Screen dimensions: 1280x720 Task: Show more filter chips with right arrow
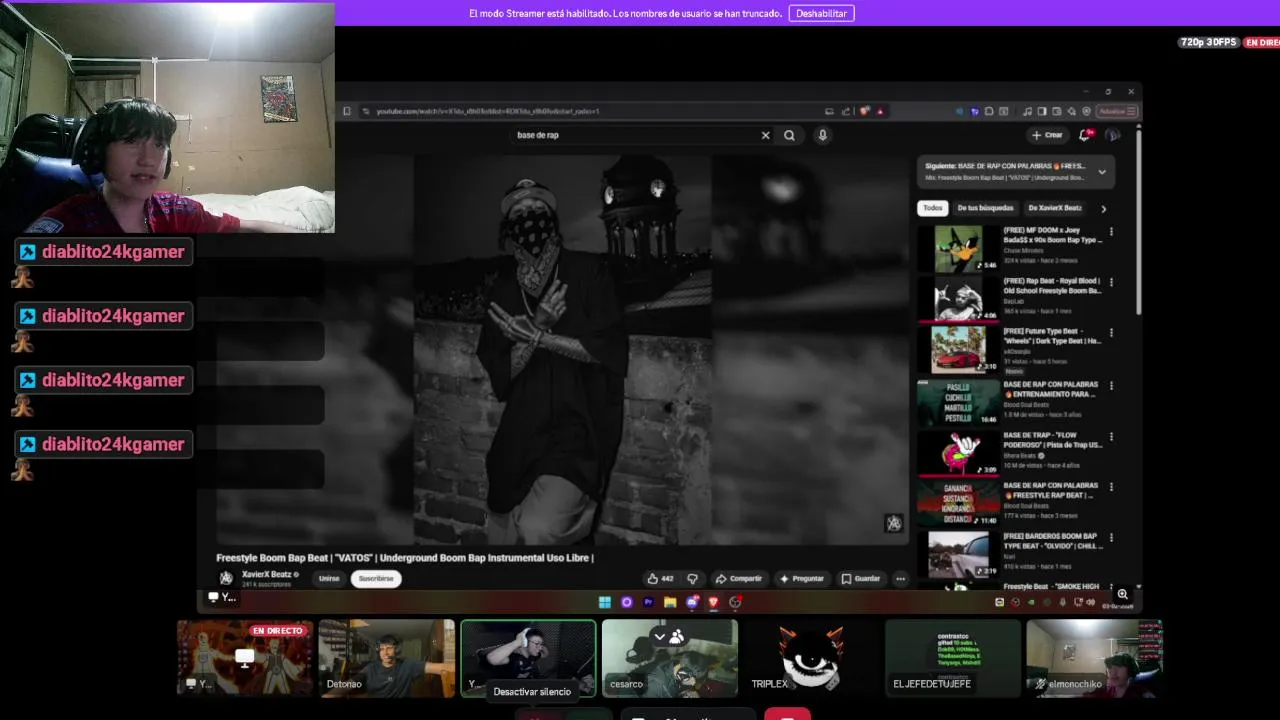pos(1103,209)
